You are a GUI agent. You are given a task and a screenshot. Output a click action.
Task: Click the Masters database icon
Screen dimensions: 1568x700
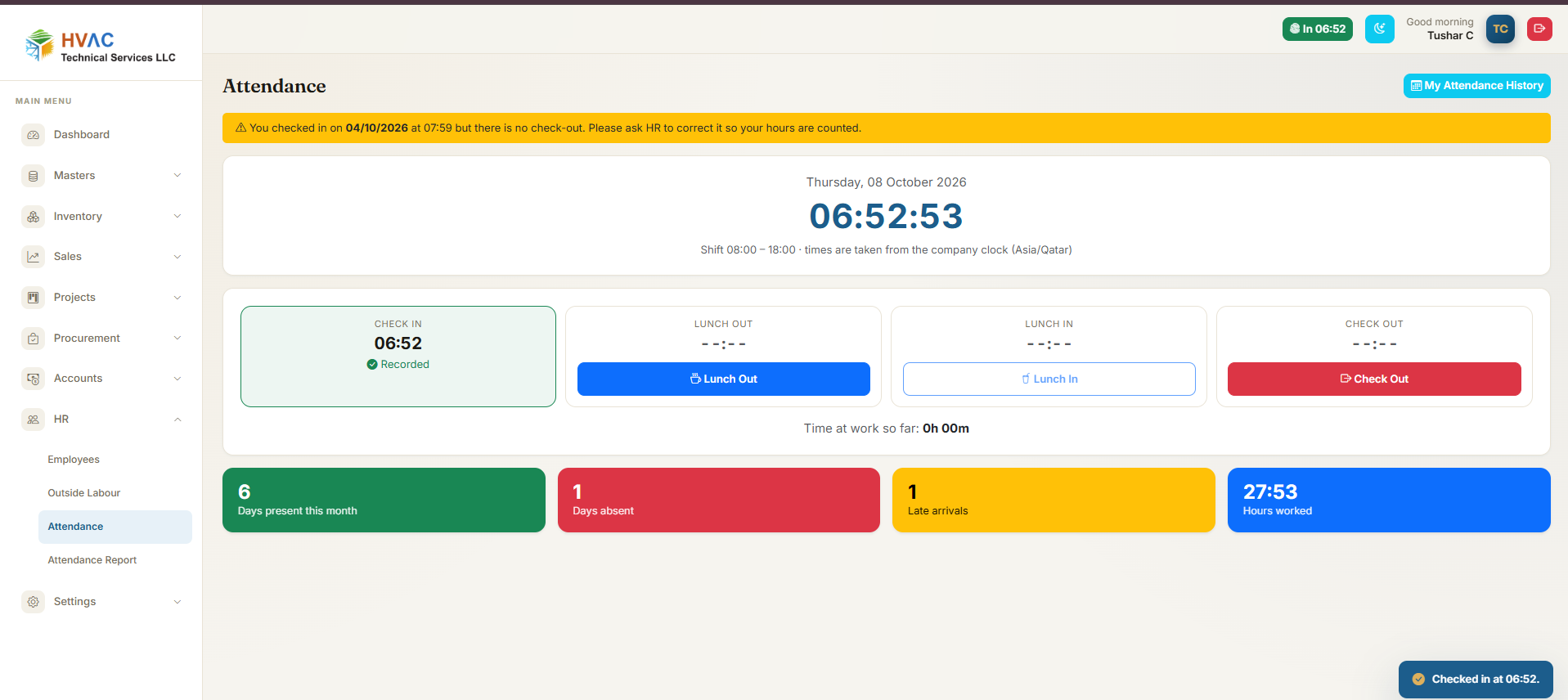[33, 176]
